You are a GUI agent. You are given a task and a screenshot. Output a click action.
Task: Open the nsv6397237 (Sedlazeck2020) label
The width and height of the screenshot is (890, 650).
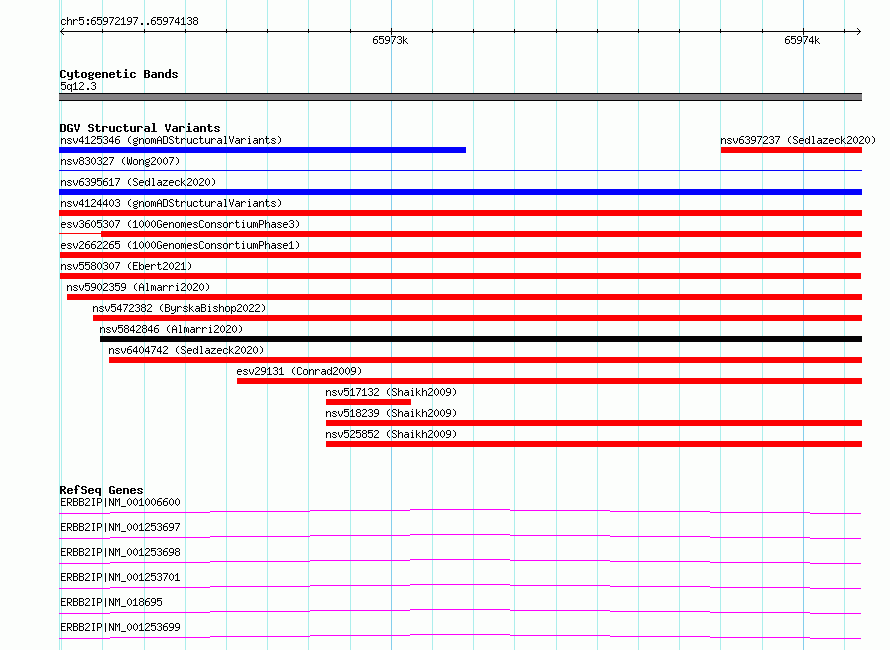[797, 140]
